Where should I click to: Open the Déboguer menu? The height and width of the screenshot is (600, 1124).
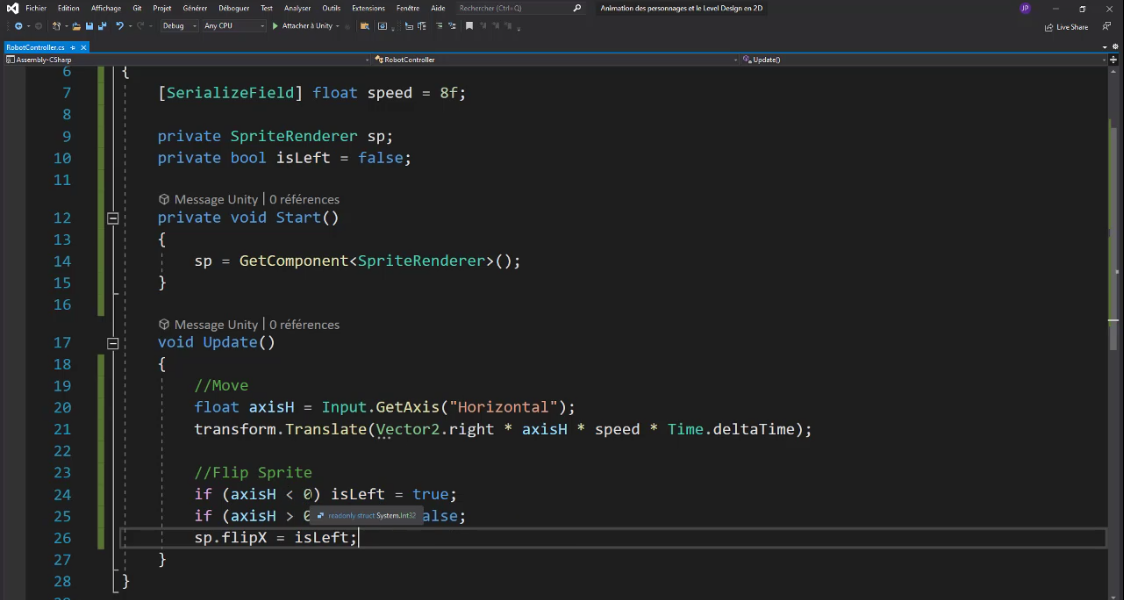point(233,8)
